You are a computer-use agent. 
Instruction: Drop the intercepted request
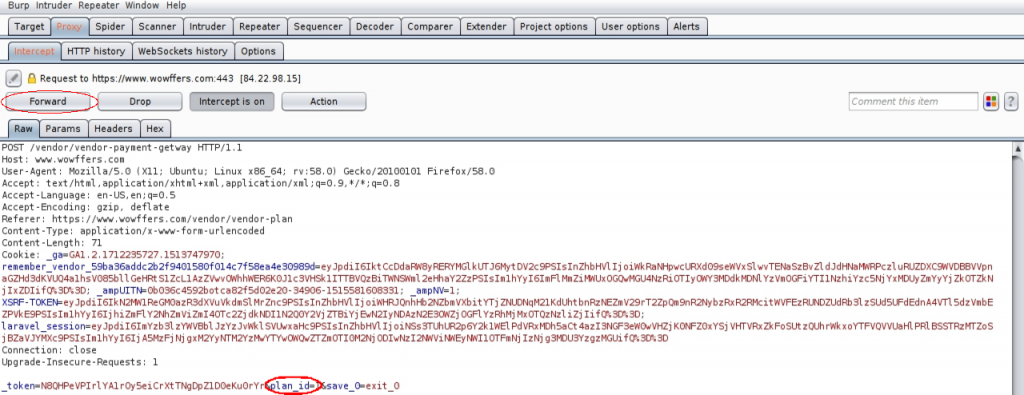(x=140, y=101)
